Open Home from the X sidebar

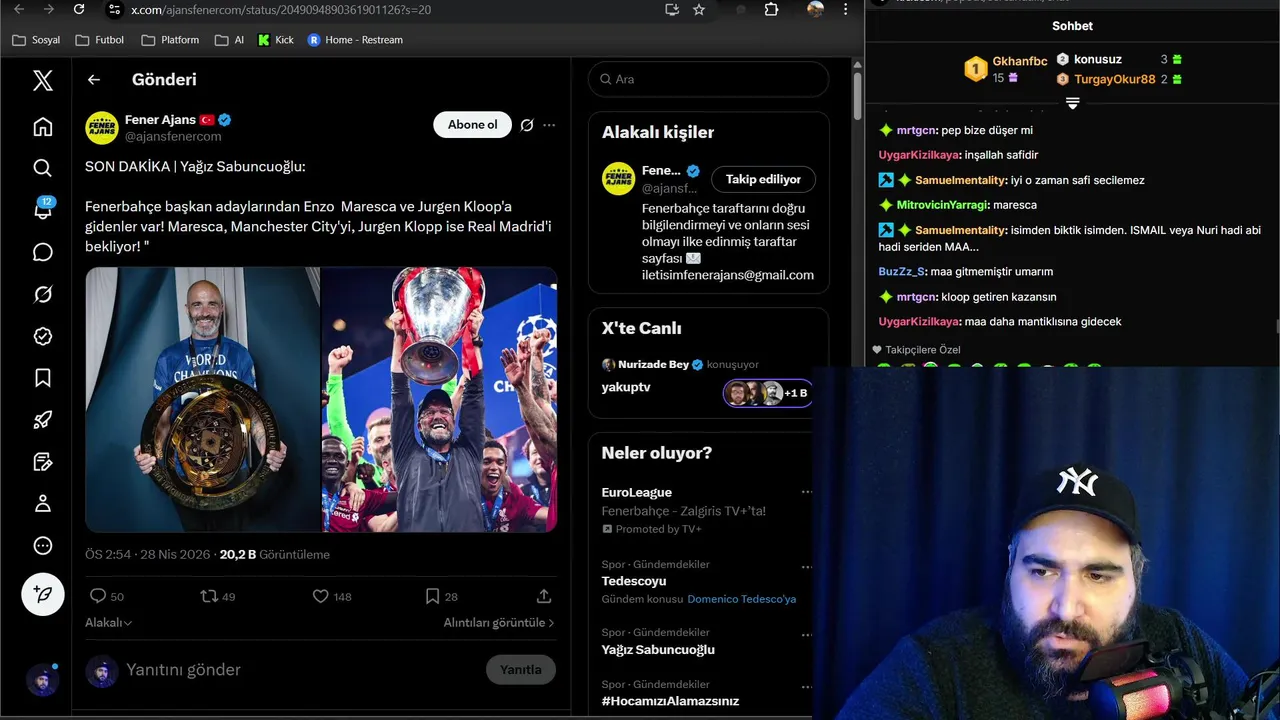coord(42,127)
